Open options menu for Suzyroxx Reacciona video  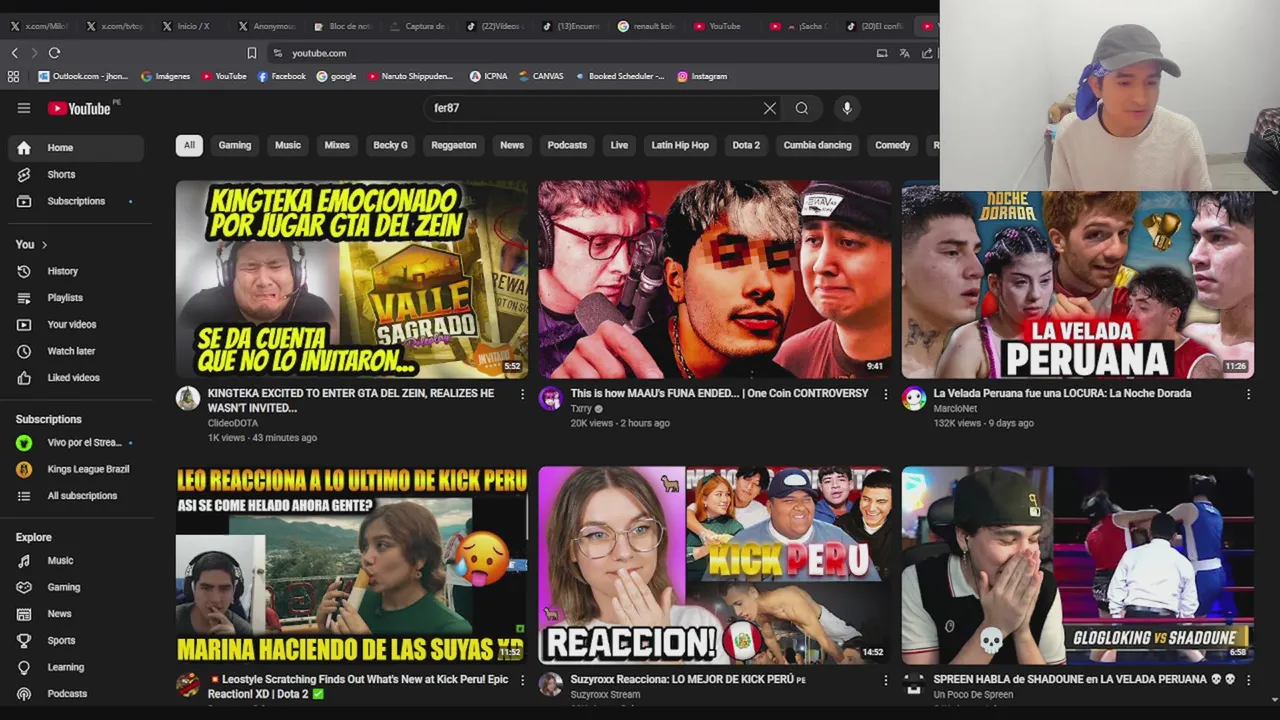(885, 681)
